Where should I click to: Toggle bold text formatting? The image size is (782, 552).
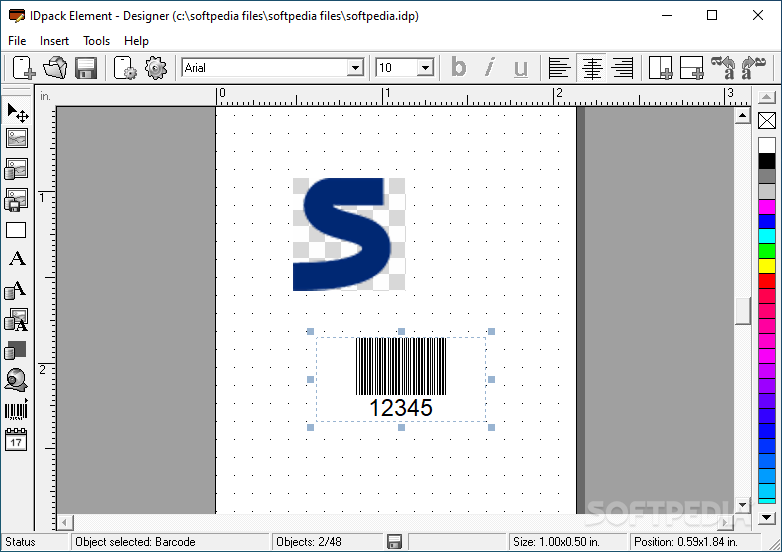click(x=458, y=67)
